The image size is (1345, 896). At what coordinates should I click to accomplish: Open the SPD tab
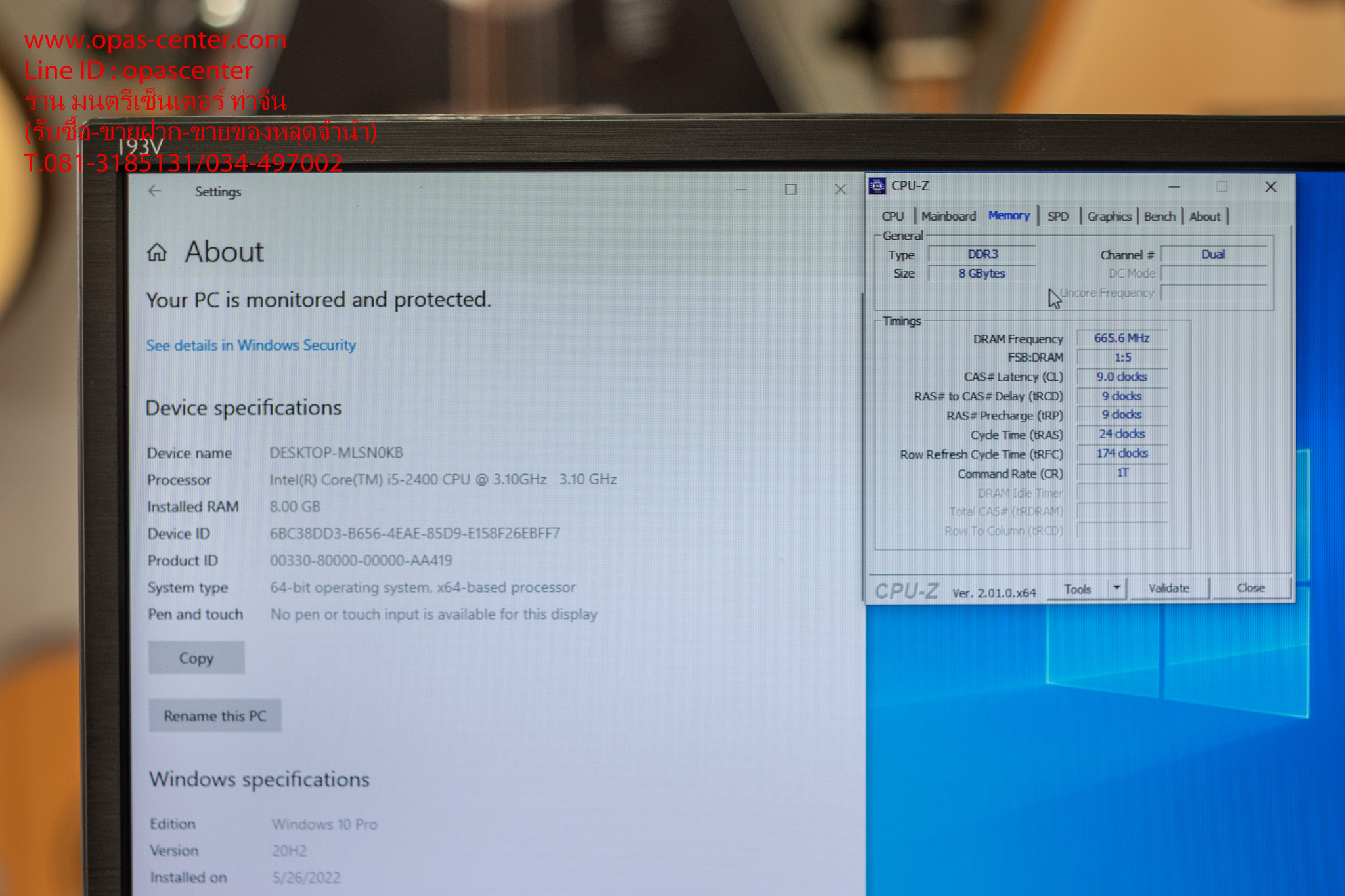pos(1058,216)
